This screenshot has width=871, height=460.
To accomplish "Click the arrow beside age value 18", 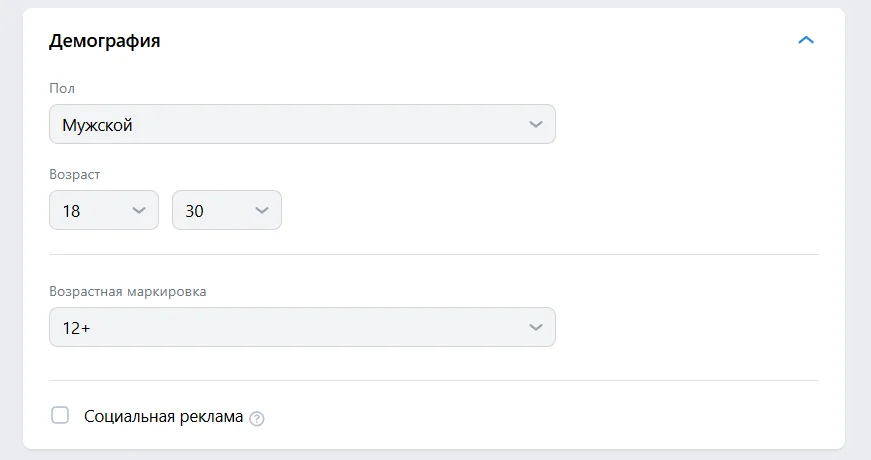I will 139,211.
